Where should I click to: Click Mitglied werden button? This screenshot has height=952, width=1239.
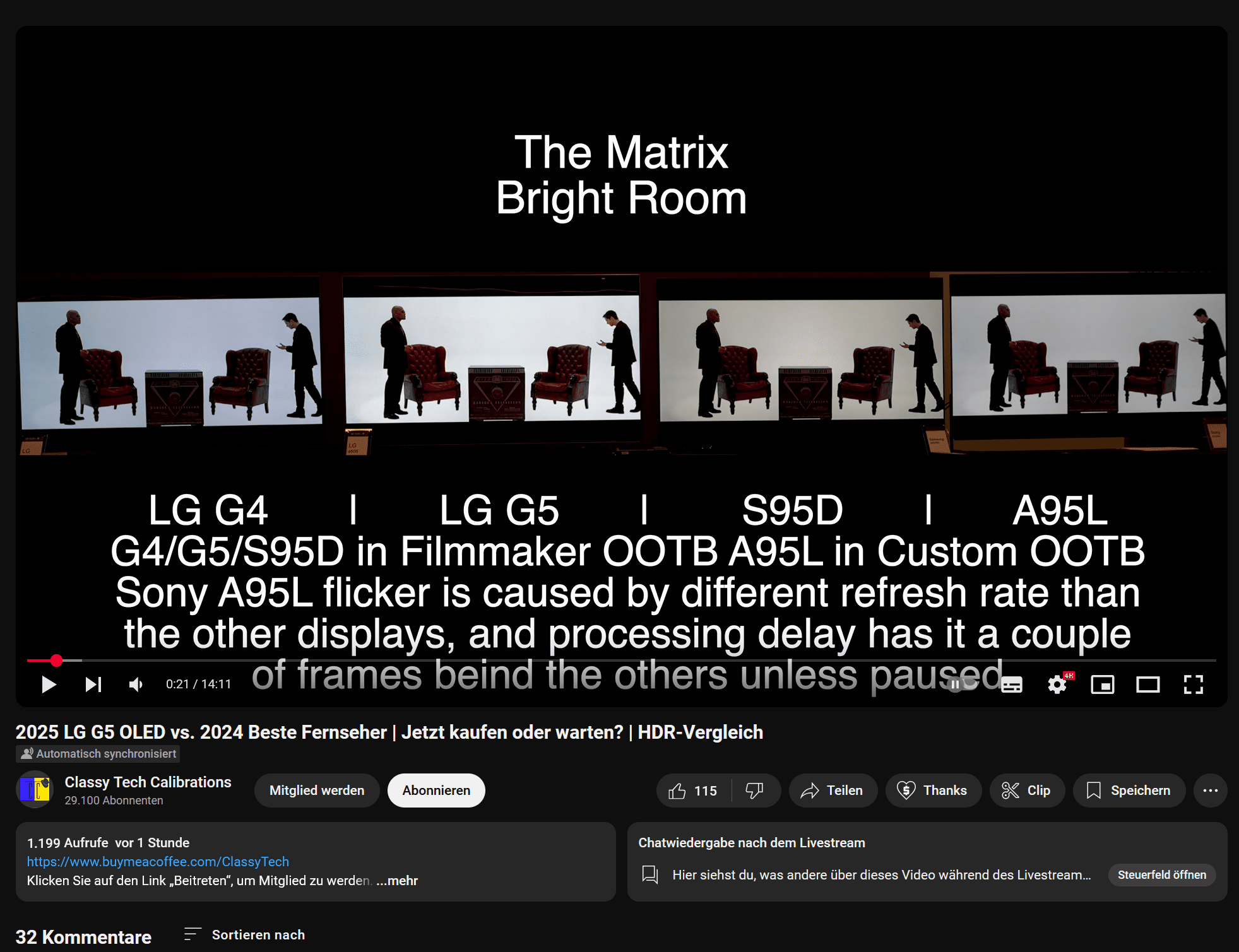click(317, 790)
